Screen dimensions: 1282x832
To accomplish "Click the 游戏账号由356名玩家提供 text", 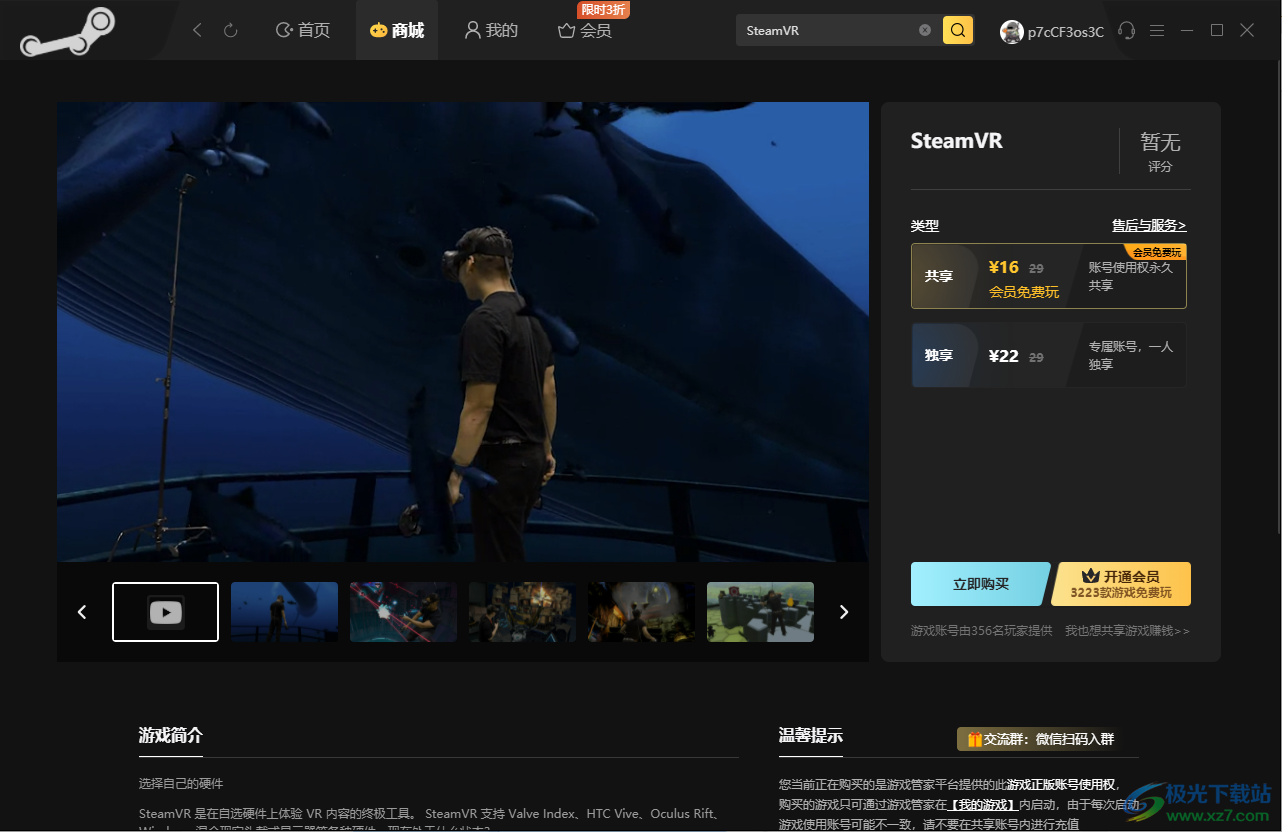I will tap(981, 631).
